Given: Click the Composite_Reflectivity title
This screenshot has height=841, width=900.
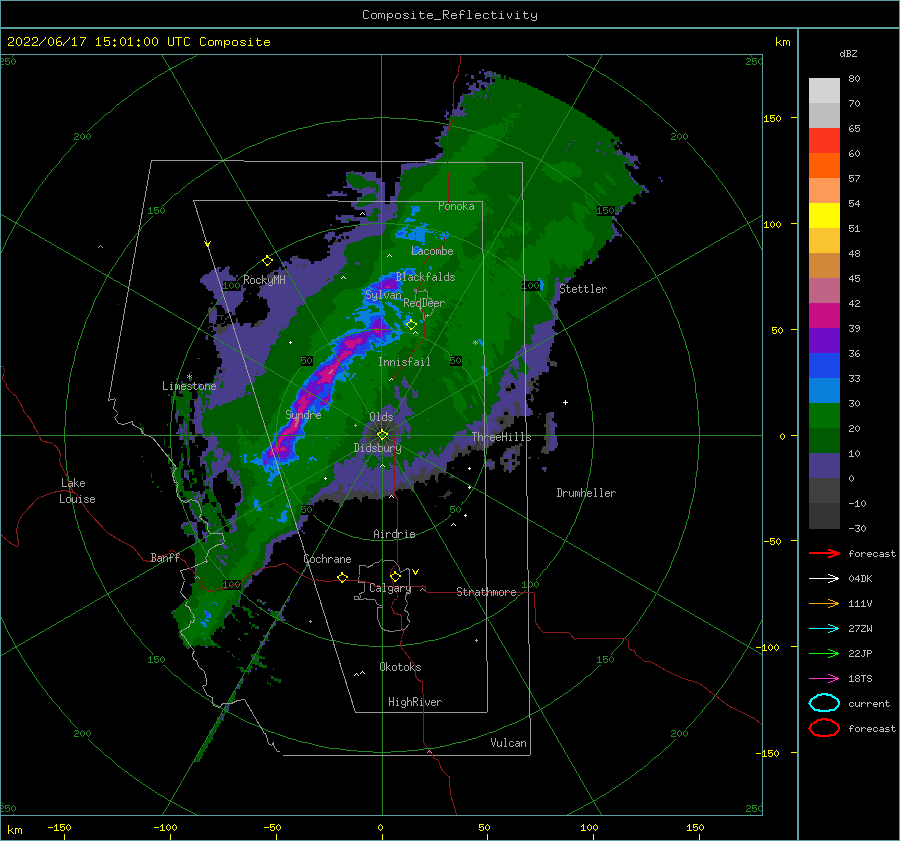Looking at the screenshot, I should coord(450,15).
